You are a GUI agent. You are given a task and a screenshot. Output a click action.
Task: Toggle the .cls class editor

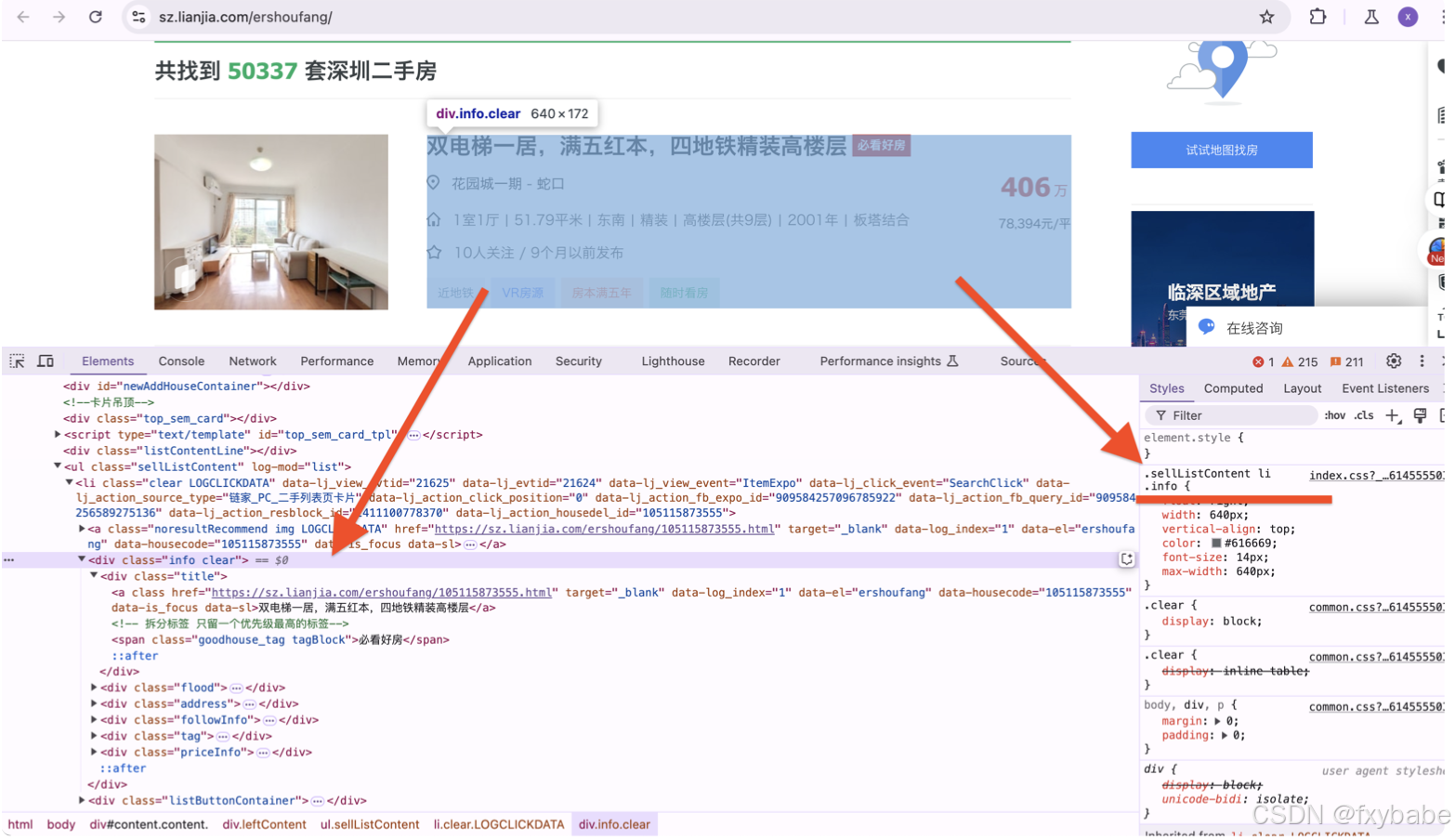(x=1364, y=416)
